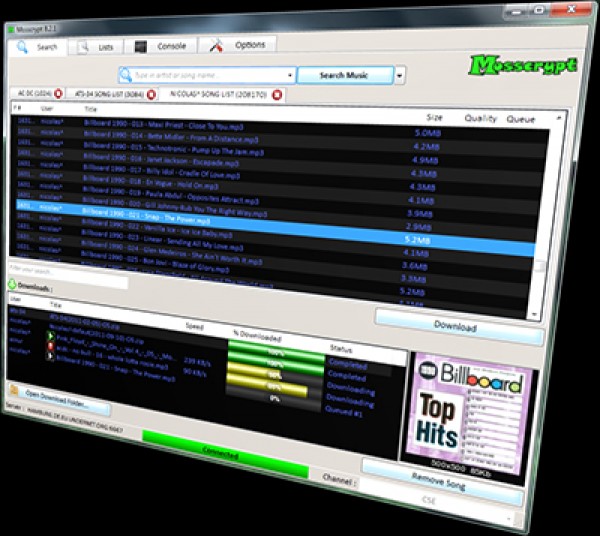The width and height of the screenshot is (600, 536).
Task: Click green play icon beside Pink Floyd download
Action: [50, 336]
